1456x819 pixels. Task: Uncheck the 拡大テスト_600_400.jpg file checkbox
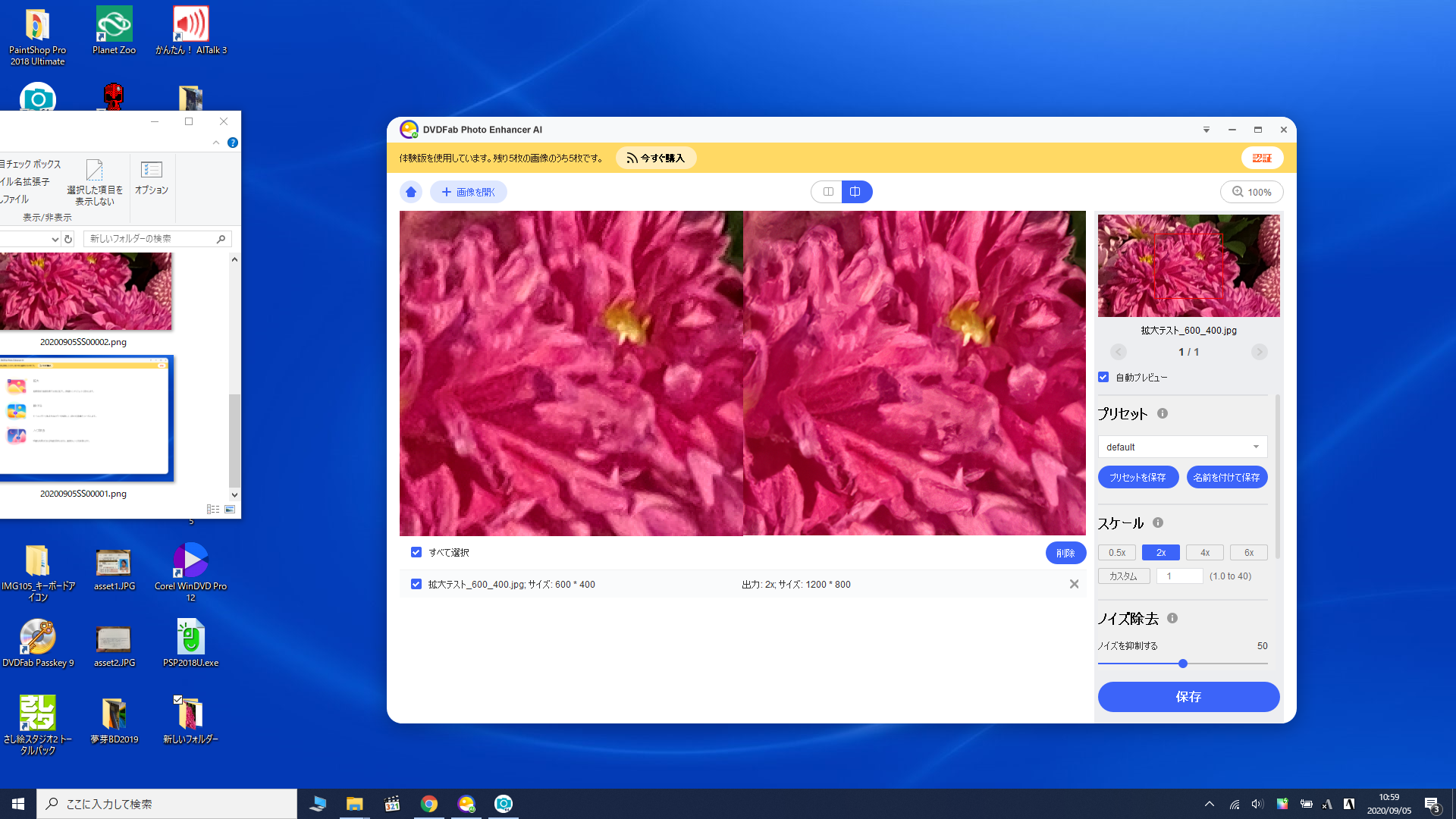416,584
